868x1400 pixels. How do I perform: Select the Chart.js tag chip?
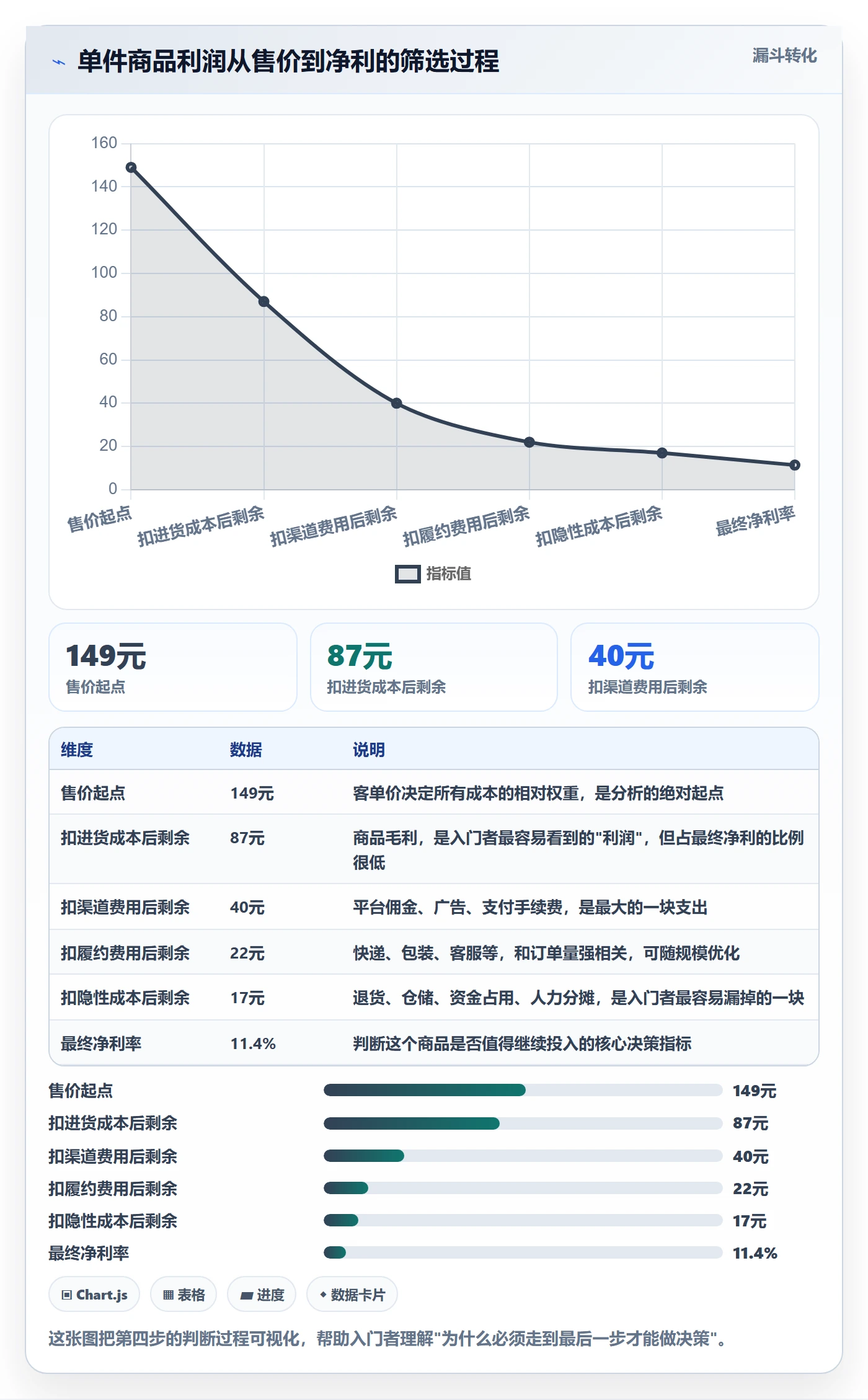(94, 1295)
